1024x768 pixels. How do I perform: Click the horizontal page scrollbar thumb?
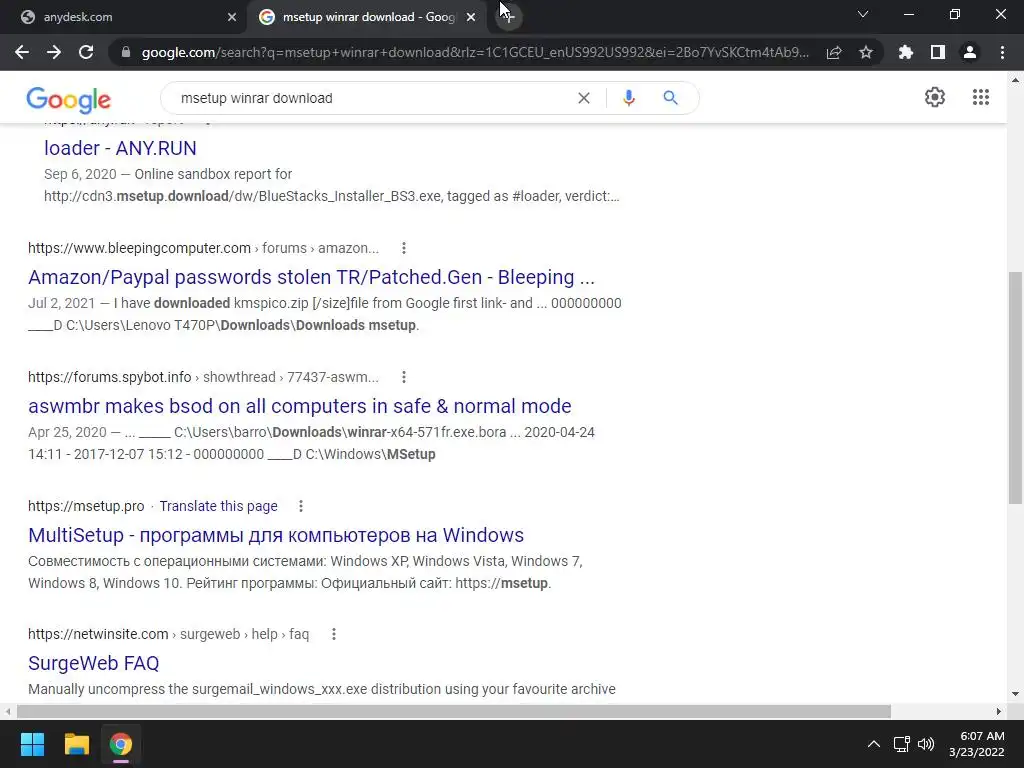[x=453, y=711]
